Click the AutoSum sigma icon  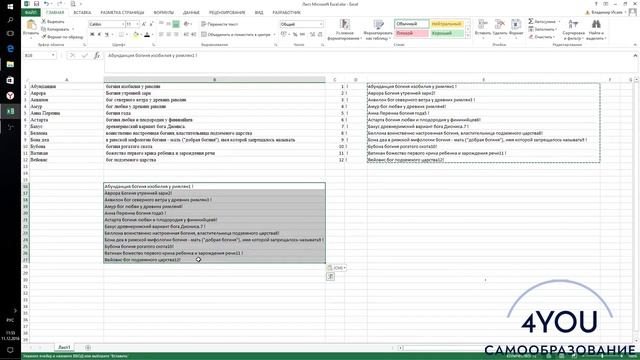(531, 21)
